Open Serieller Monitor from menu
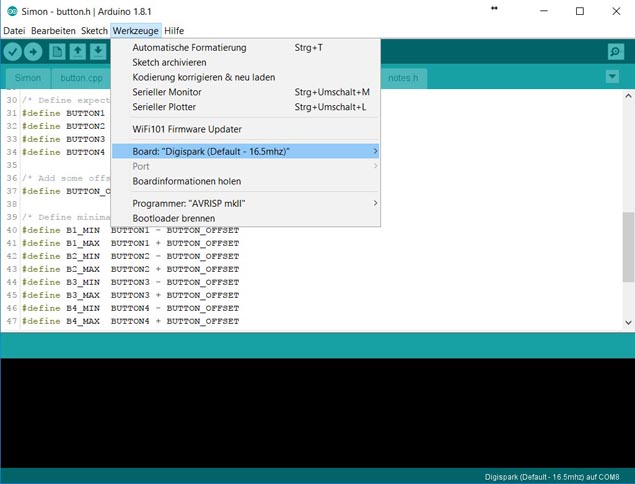The width and height of the screenshot is (635, 484). tap(245, 92)
